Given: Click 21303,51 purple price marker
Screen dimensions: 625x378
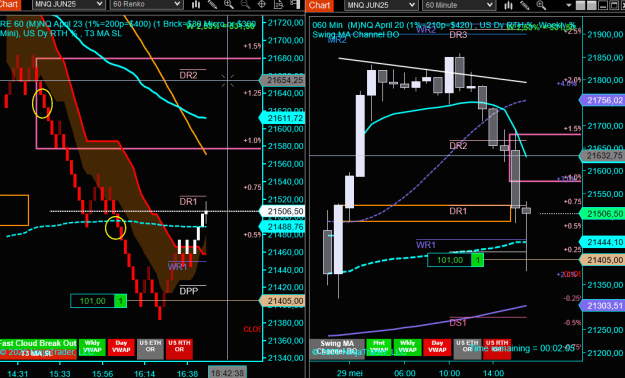Looking at the screenshot, I should pos(602,306).
